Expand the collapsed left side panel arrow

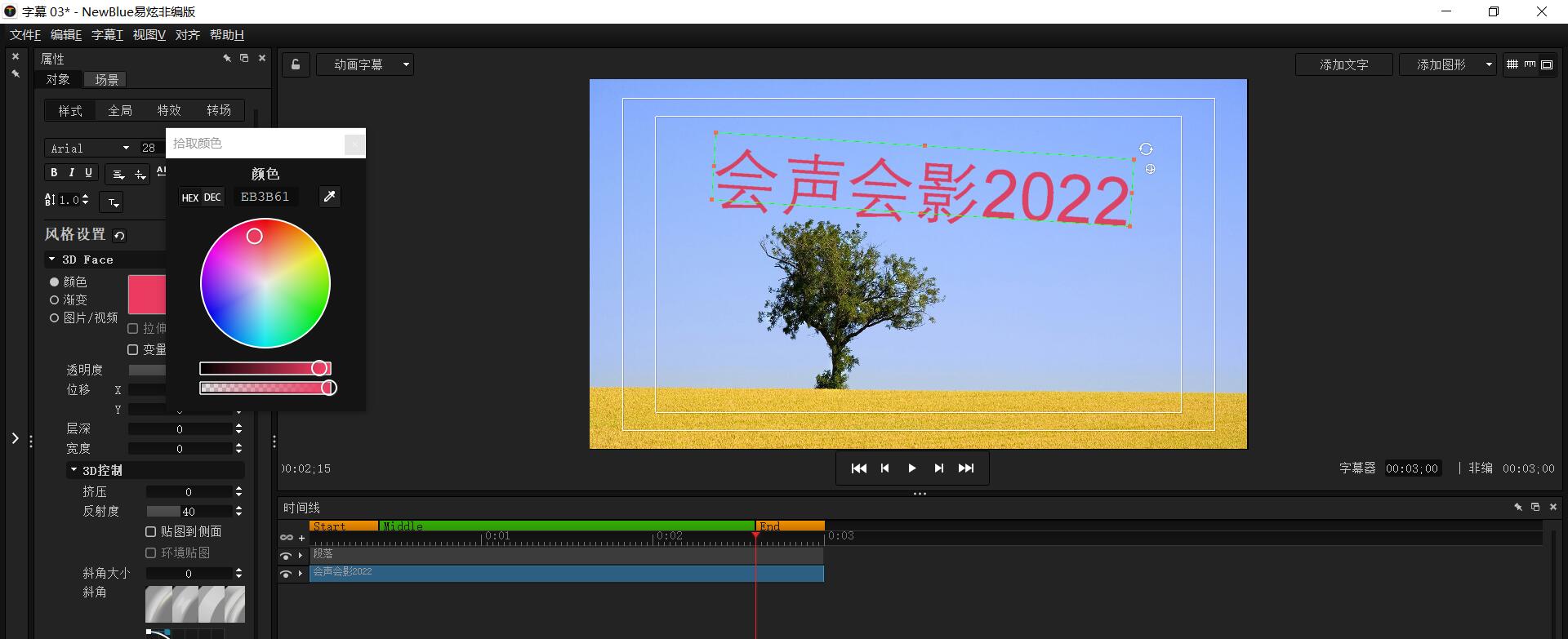tap(15, 438)
